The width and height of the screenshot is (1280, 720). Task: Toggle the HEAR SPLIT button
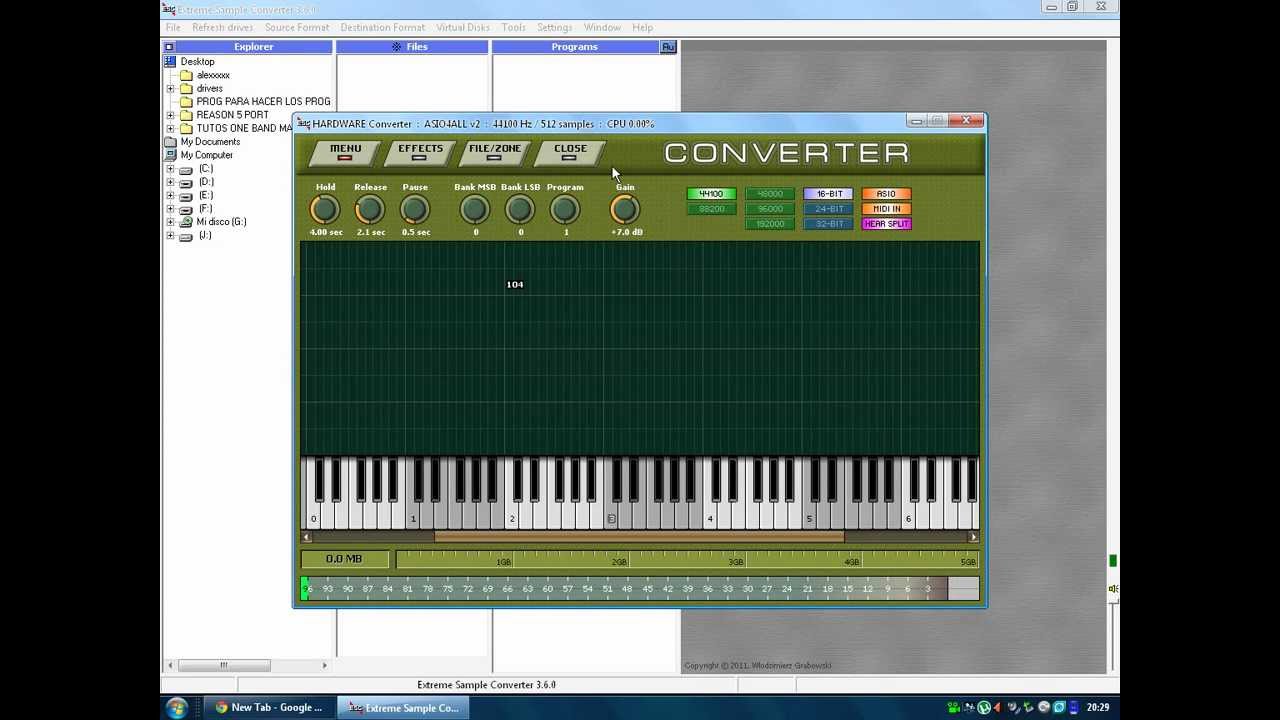(886, 224)
